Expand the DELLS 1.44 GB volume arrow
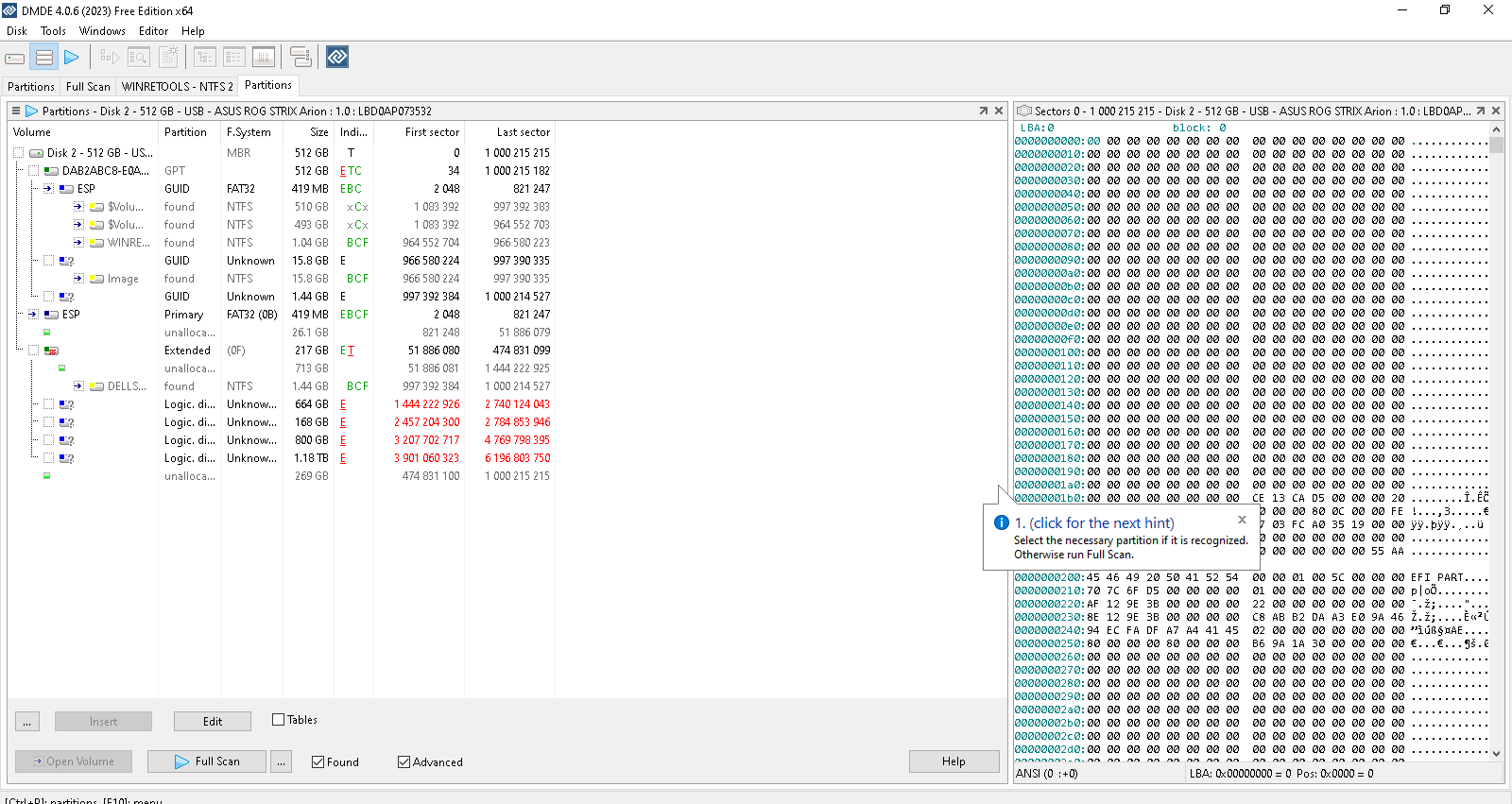The image size is (1512, 804). 78,386
